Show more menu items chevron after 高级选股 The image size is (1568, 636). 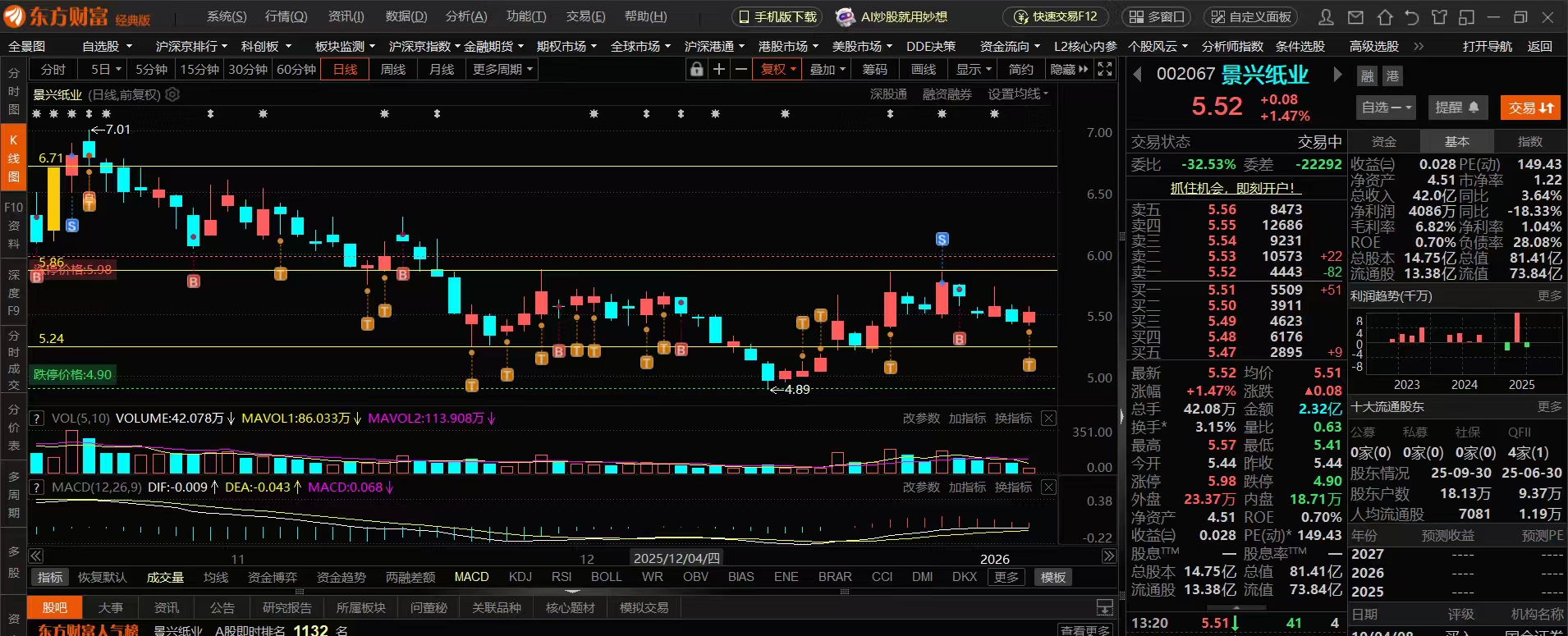(1419, 47)
